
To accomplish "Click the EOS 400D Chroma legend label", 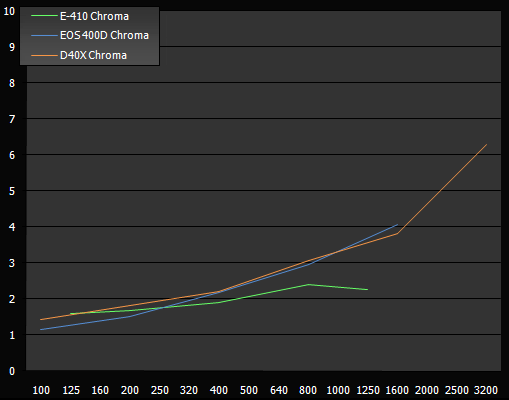I will tap(104, 35).
